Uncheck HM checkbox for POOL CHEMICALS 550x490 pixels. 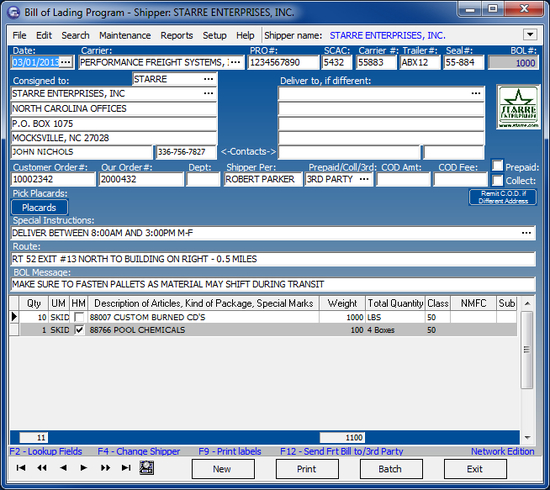[x=79, y=330]
